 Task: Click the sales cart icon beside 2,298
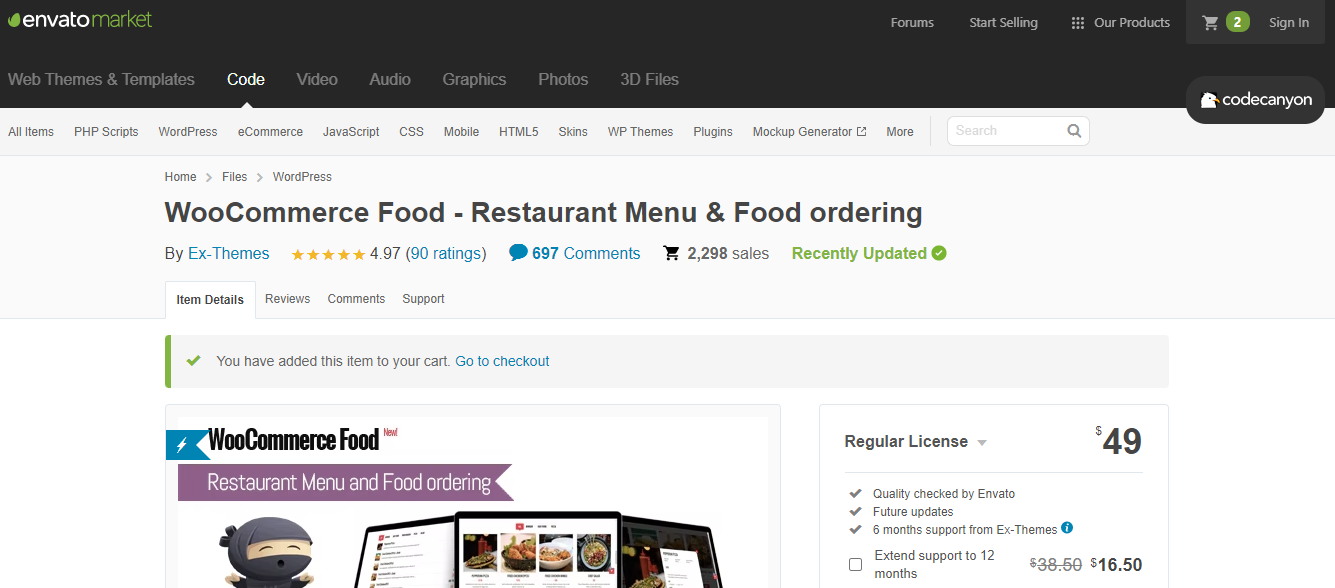(x=672, y=253)
